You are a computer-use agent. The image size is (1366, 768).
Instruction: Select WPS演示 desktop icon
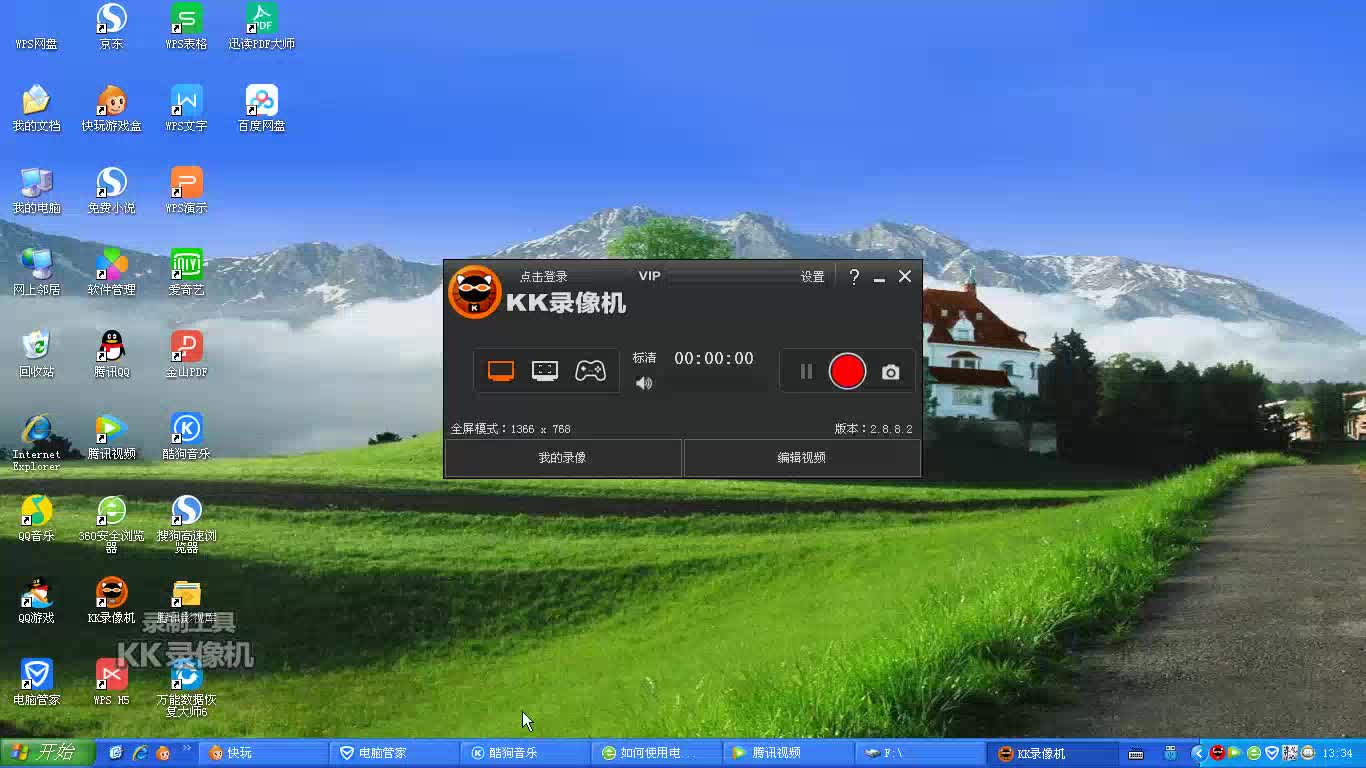point(186,191)
